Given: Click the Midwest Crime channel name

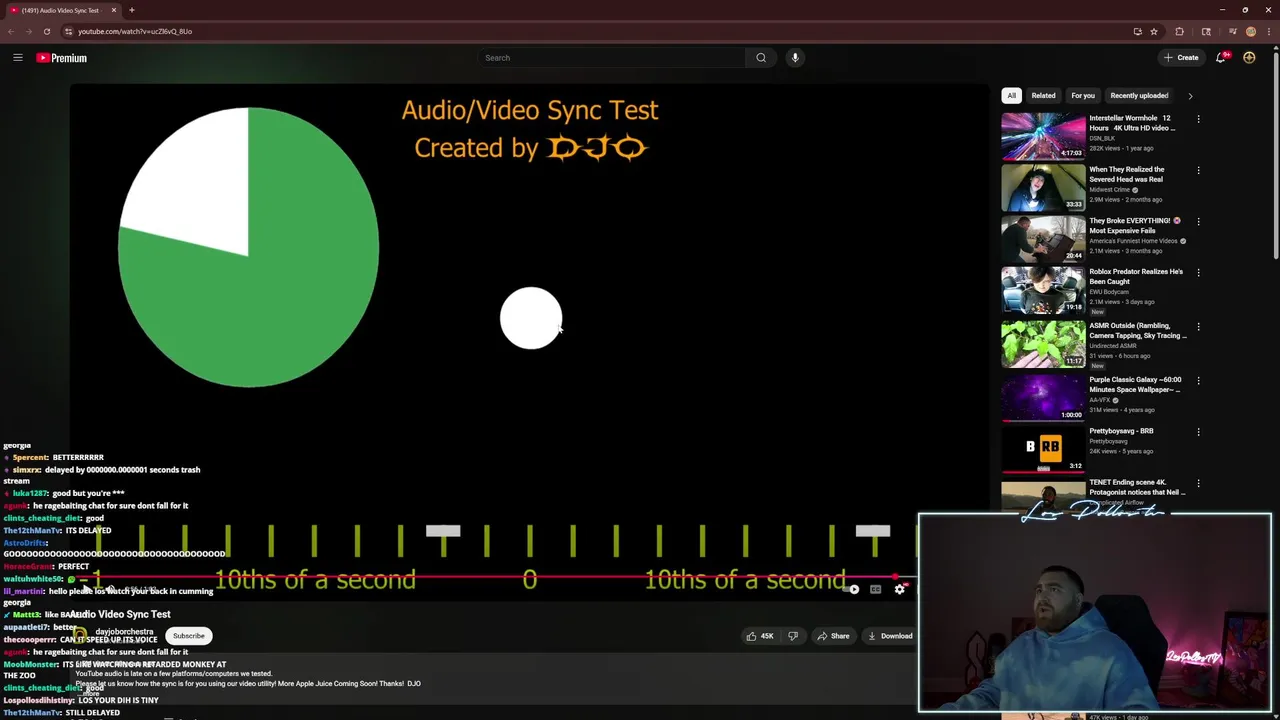Looking at the screenshot, I should pyautogui.click(x=1109, y=189).
